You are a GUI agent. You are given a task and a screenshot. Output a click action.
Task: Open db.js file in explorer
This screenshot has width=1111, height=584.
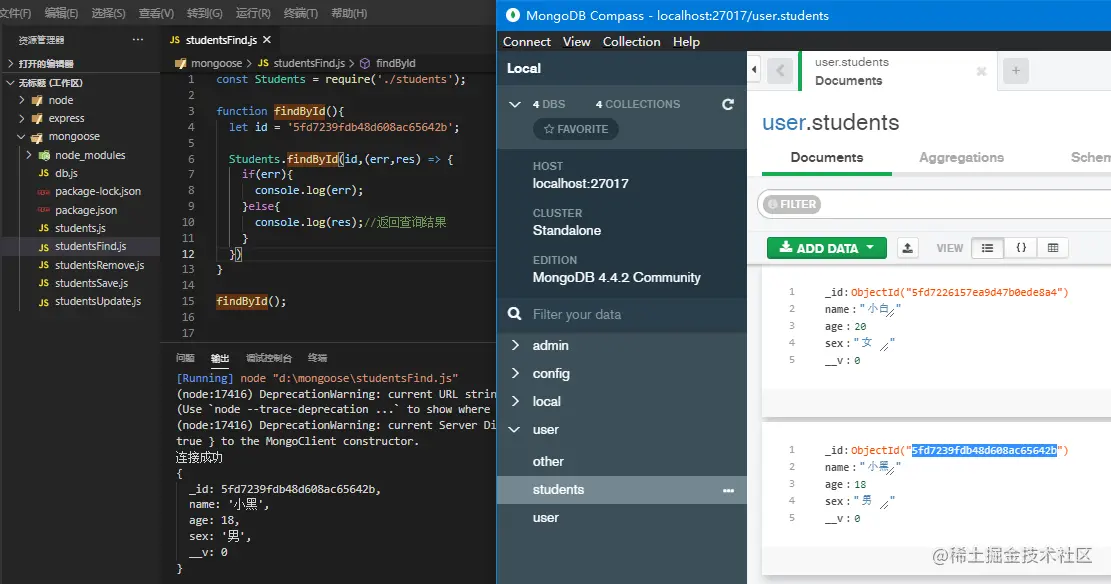66,173
